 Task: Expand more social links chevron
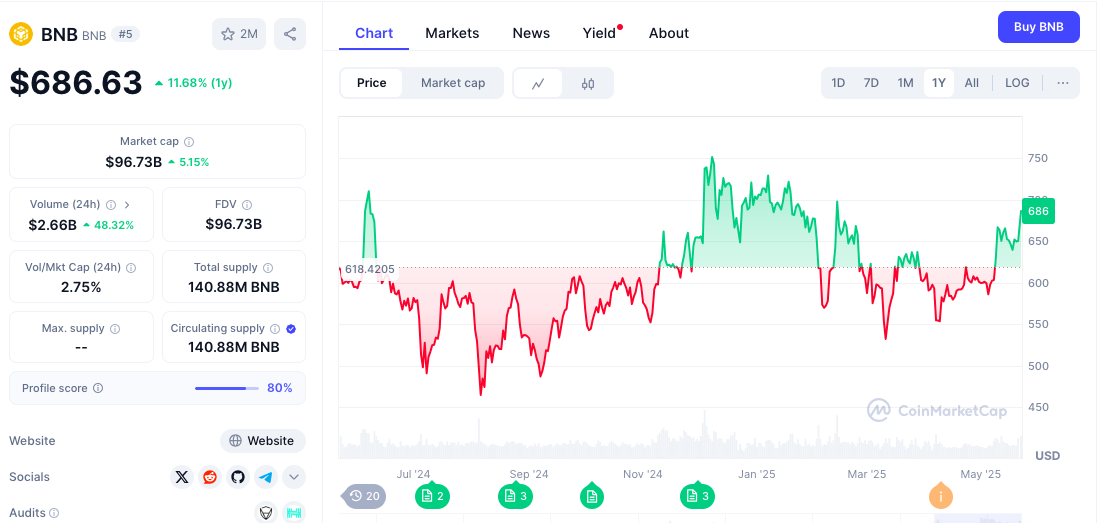(294, 477)
